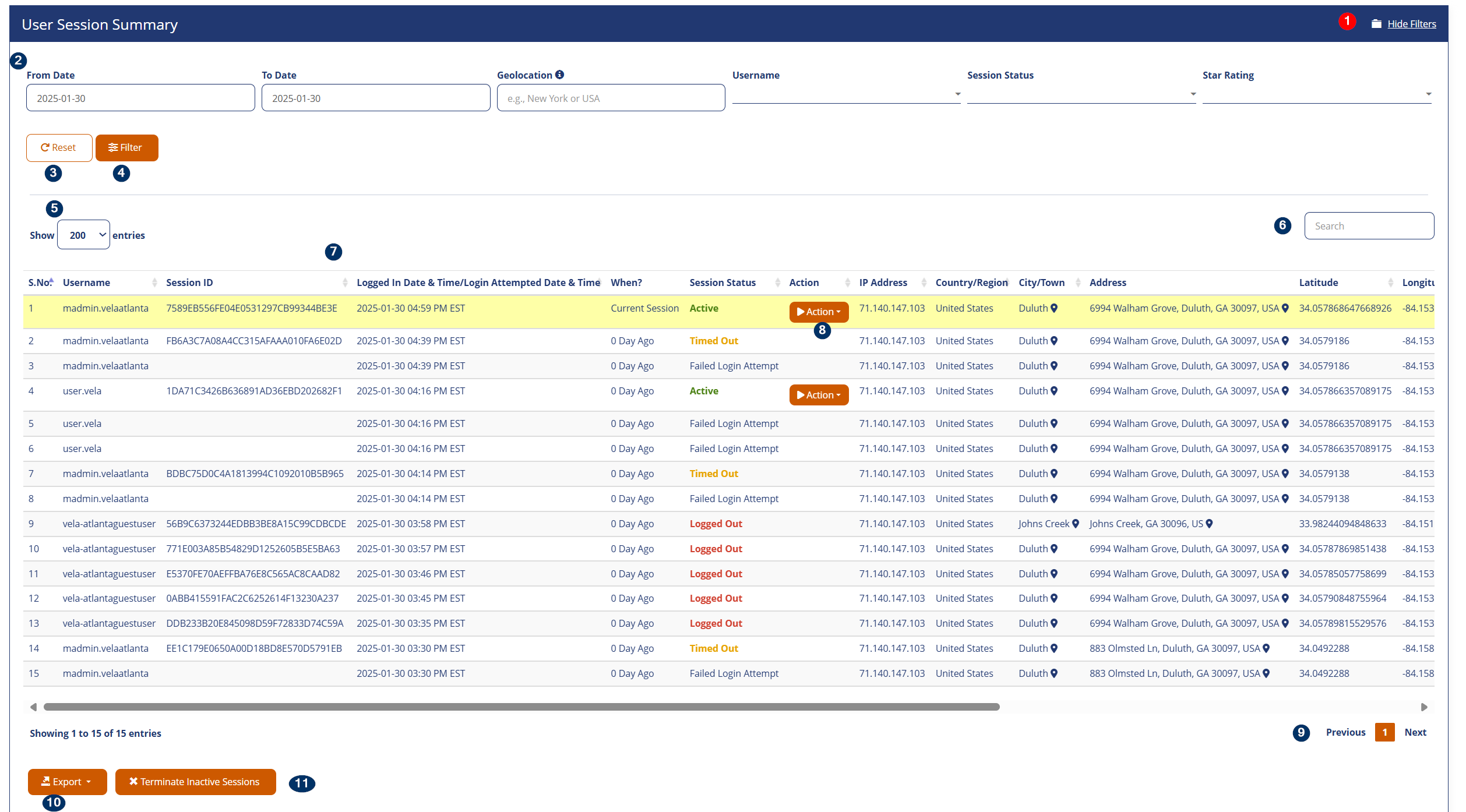Change the Show entries count selector

[83, 235]
